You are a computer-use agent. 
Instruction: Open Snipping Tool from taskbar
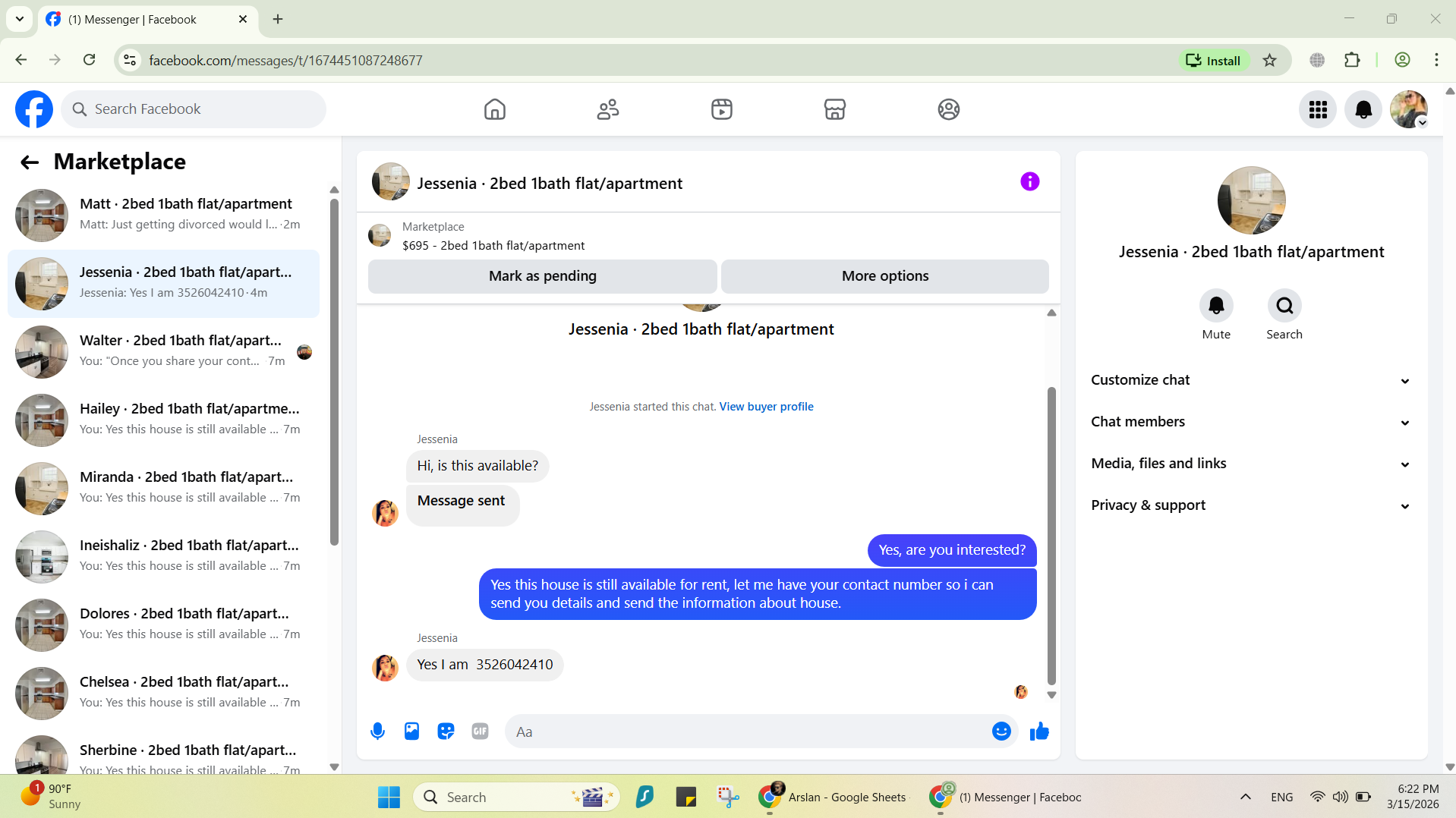tap(728, 797)
